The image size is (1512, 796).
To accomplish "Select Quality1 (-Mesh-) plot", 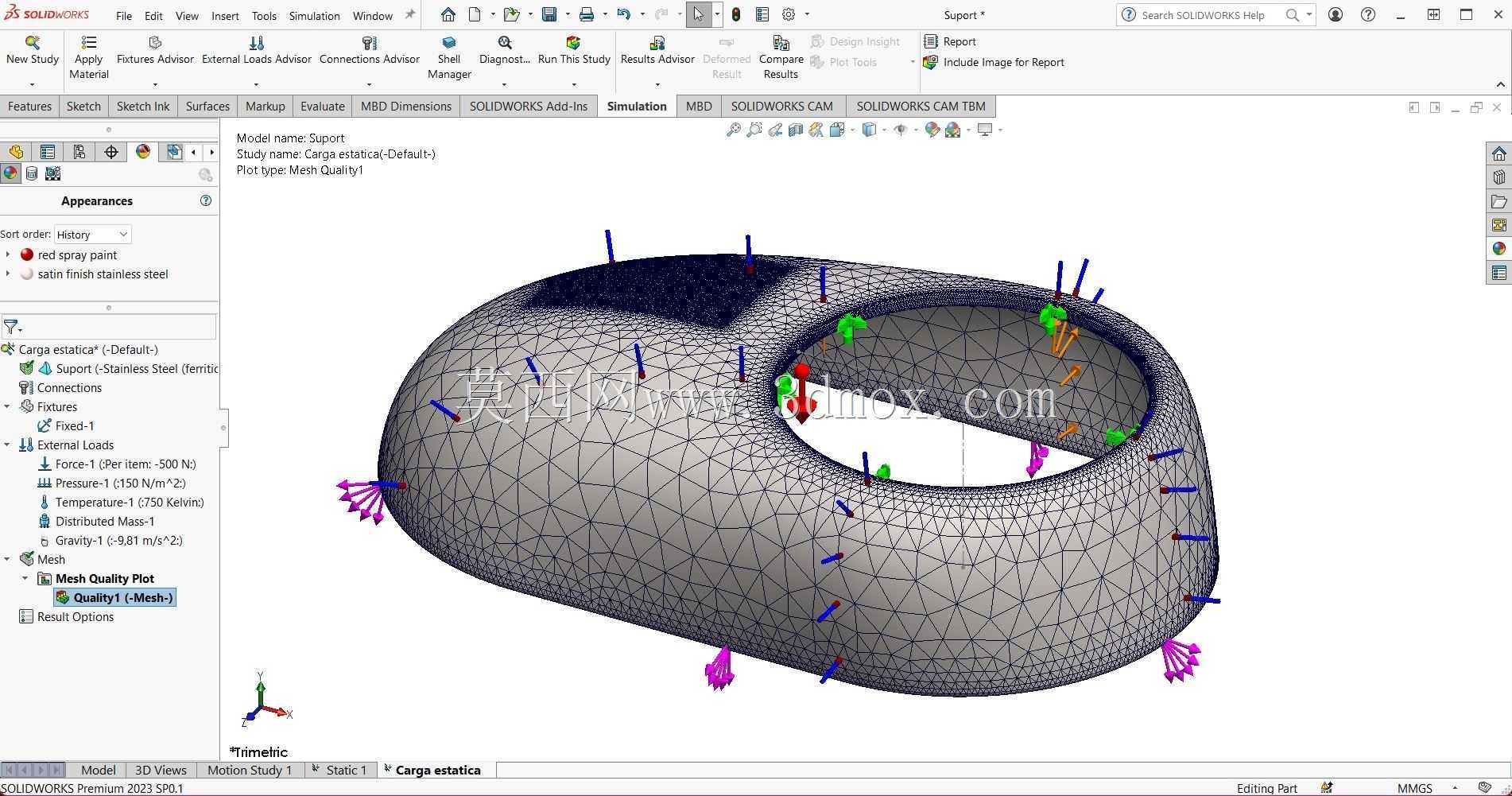I will tap(115, 597).
